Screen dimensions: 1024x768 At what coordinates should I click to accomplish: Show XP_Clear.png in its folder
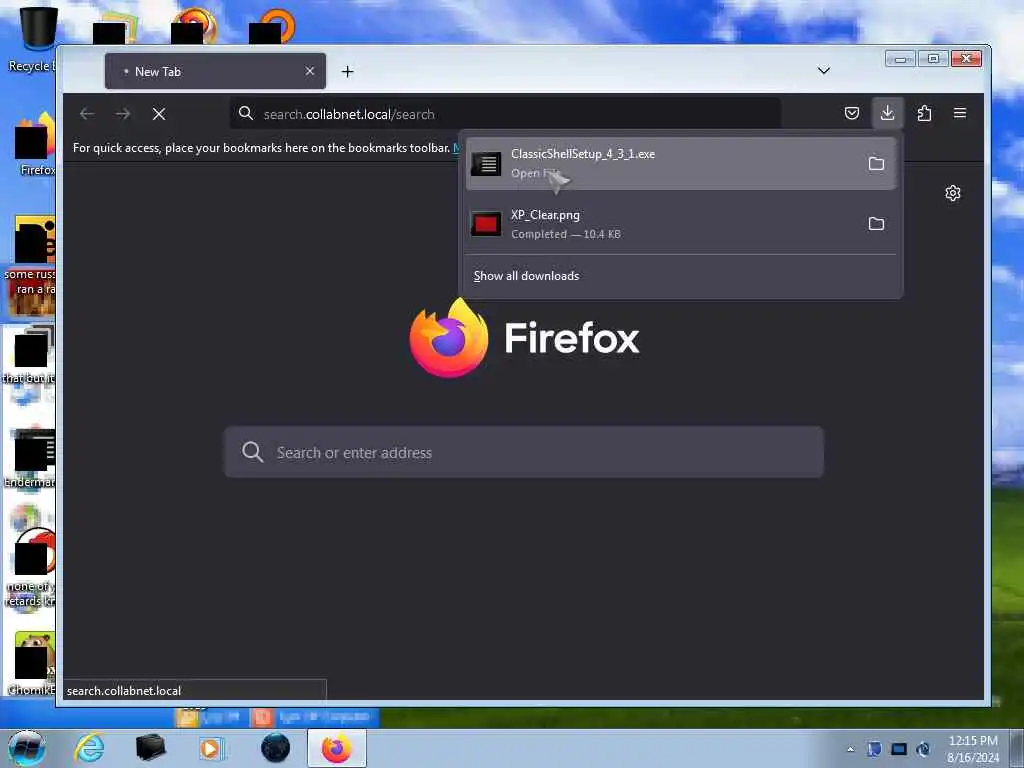point(876,224)
